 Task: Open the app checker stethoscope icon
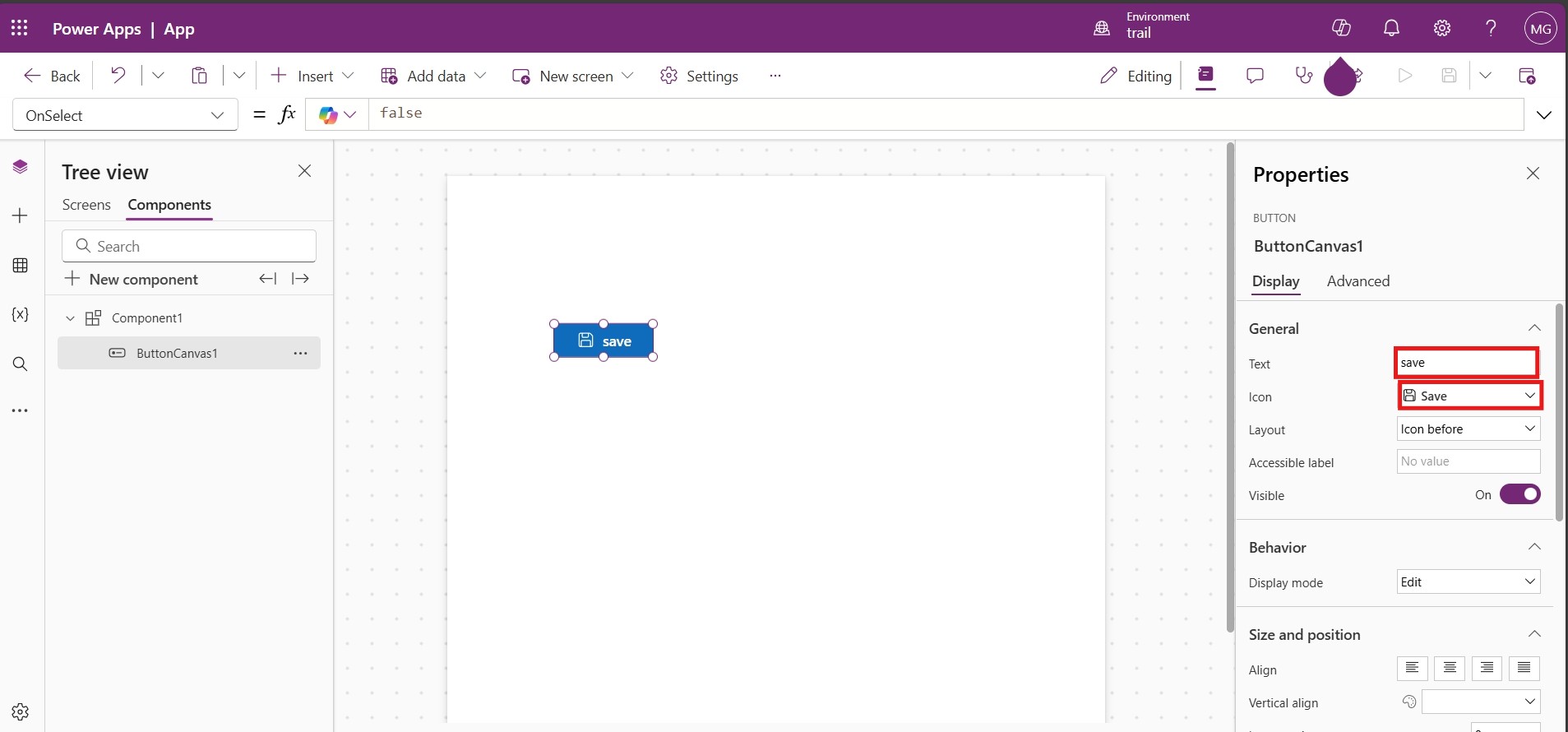1303,76
